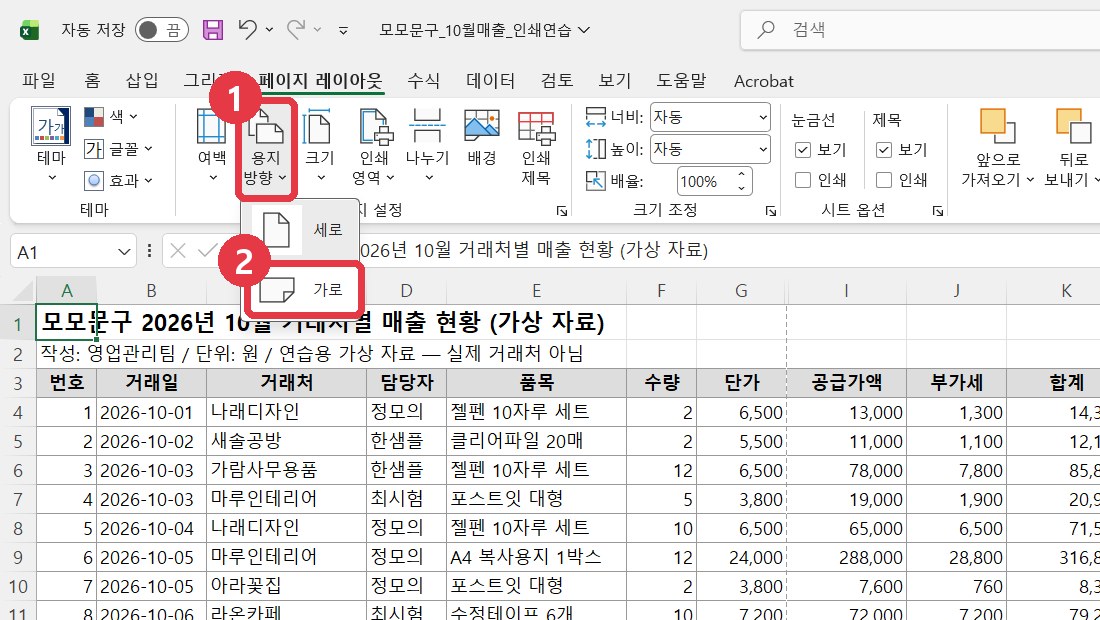Select column G header
The width and height of the screenshot is (1100, 620).
pyautogui.click(x=742, y=290)
